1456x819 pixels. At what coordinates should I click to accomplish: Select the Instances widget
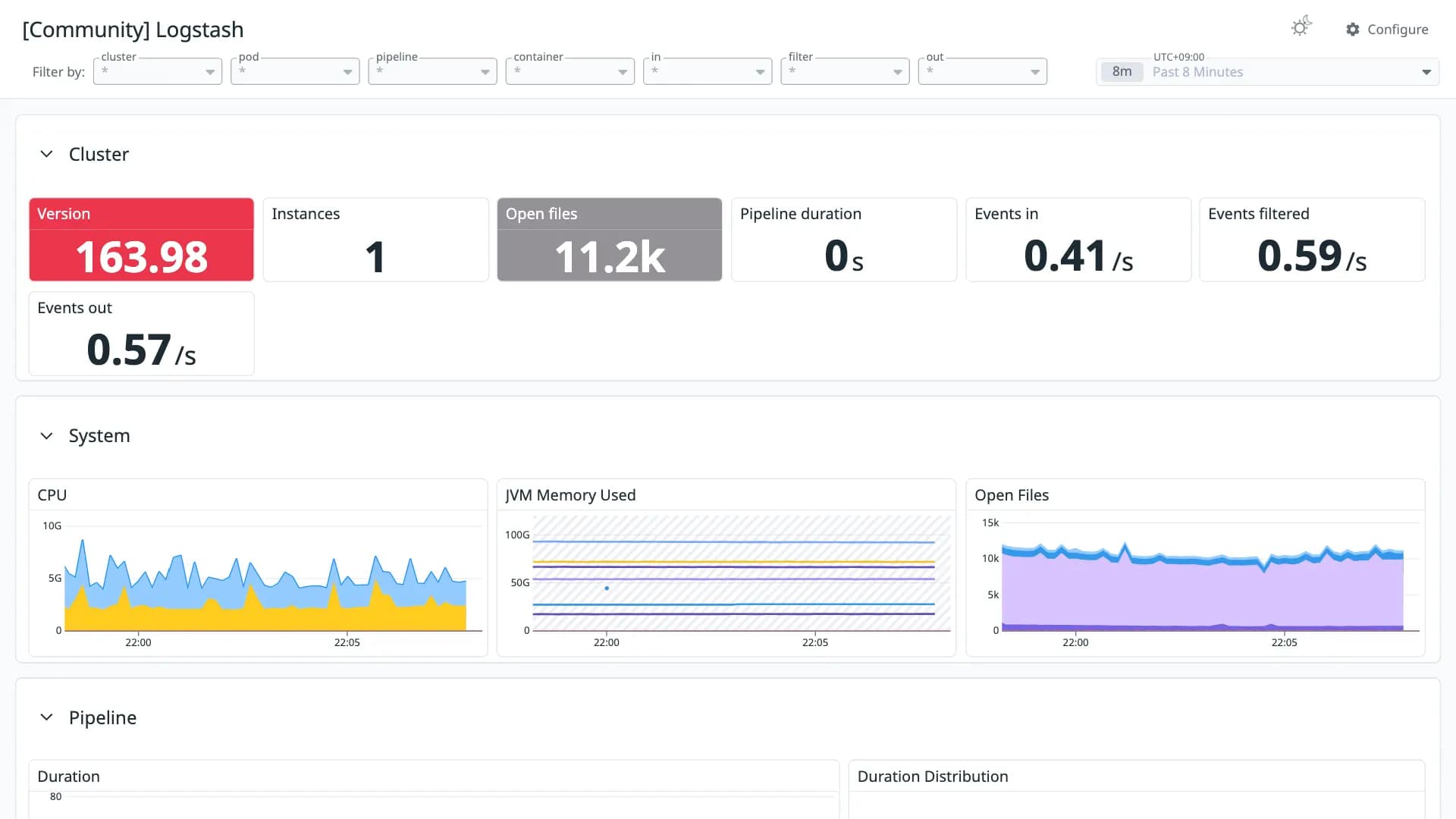point(375,240)
